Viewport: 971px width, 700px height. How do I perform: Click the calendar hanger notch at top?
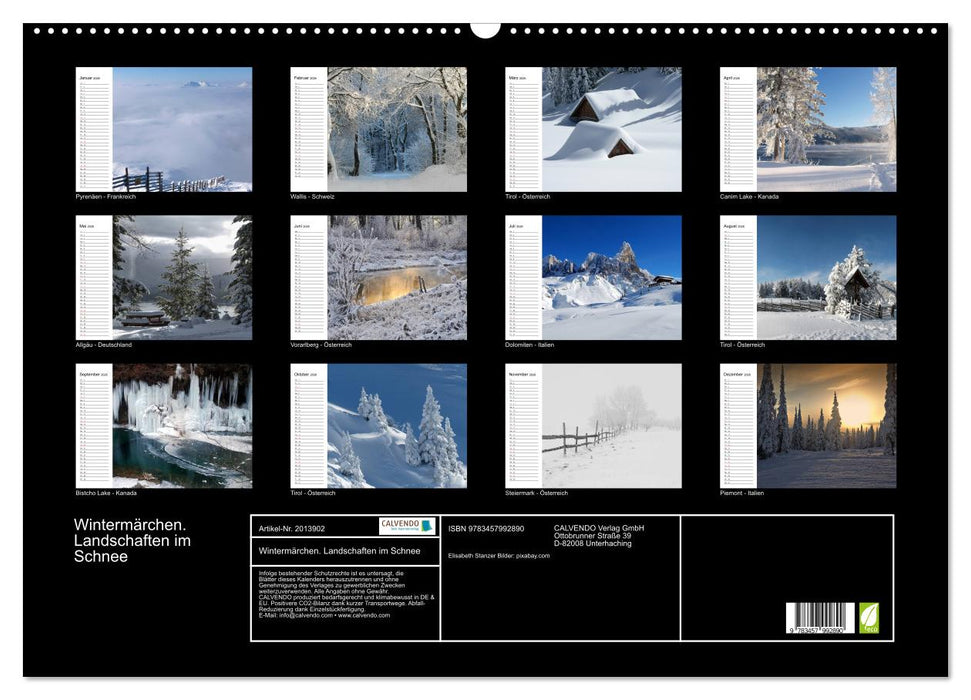point(485,28)
